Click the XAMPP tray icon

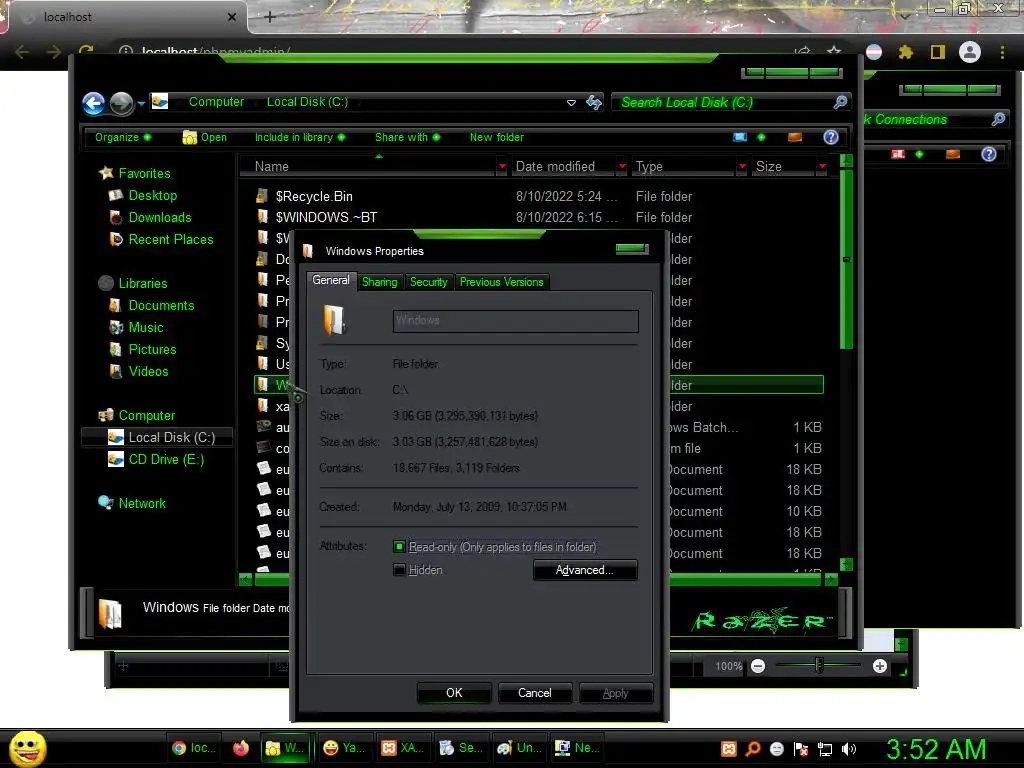pos(729,749)
